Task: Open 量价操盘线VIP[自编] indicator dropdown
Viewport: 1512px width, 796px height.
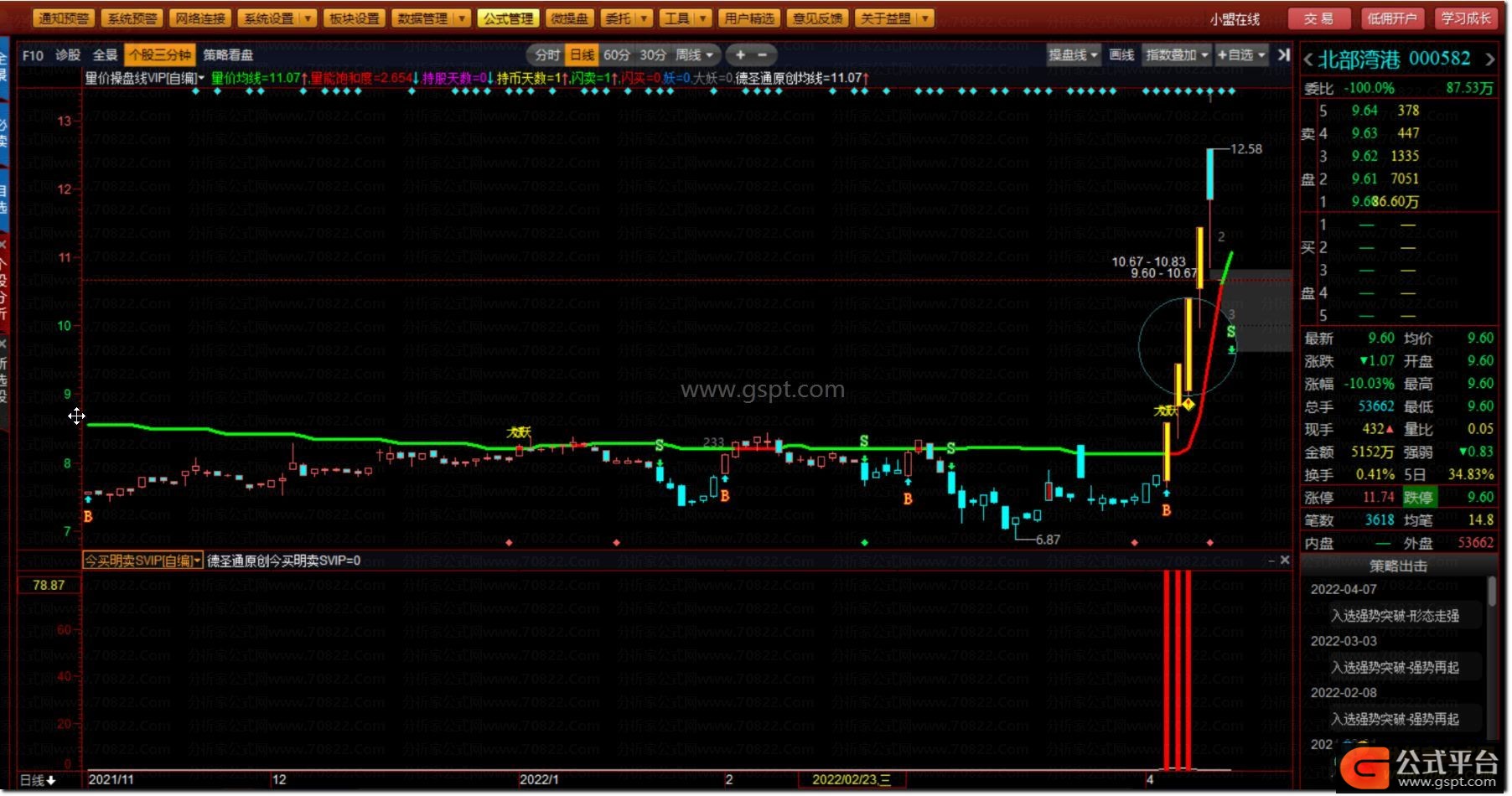Action: pyautogui.click(x=144, y=78)
